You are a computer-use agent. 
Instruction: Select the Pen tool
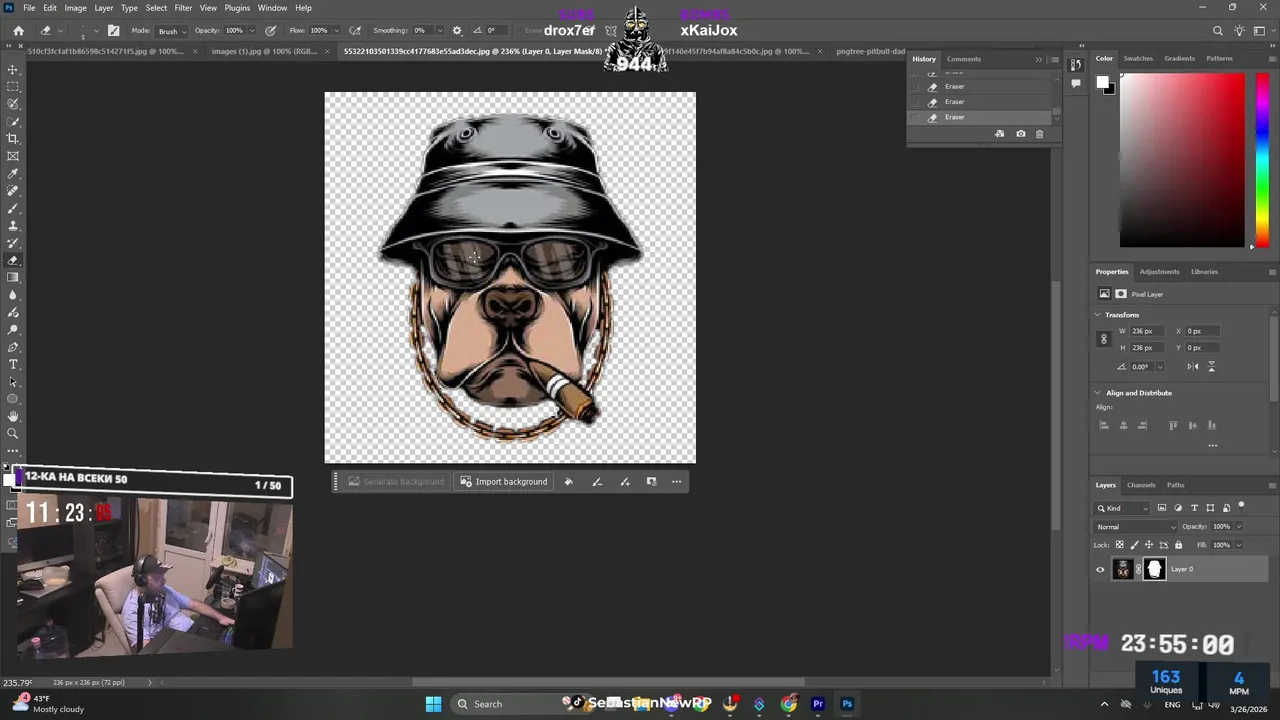click(13, 347)
